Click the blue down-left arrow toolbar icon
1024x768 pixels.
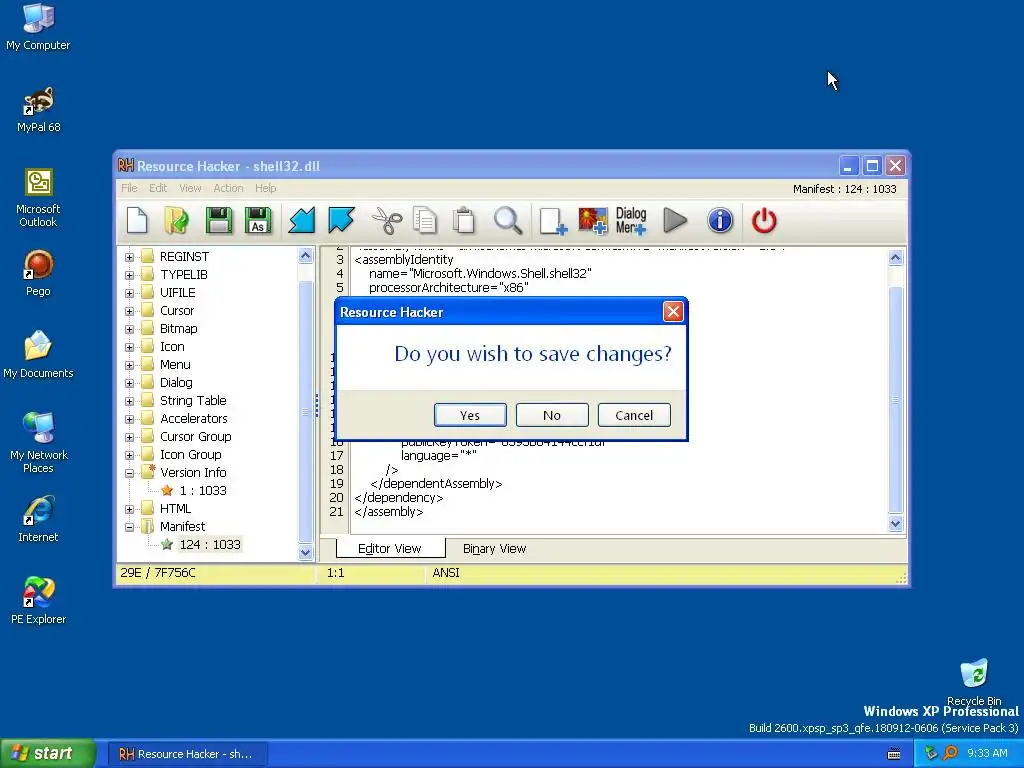[x=302, y=220]
